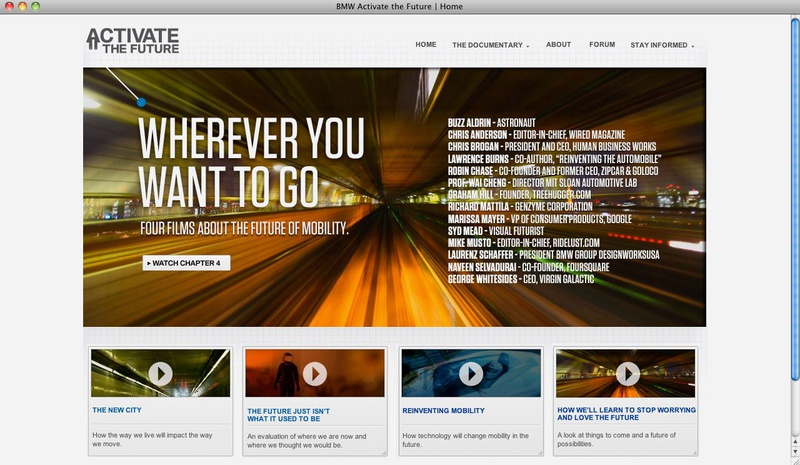Click the Chris Anderson Wired Magazine line
Viewport: 800px width, 465px height.
click(536, 135)
